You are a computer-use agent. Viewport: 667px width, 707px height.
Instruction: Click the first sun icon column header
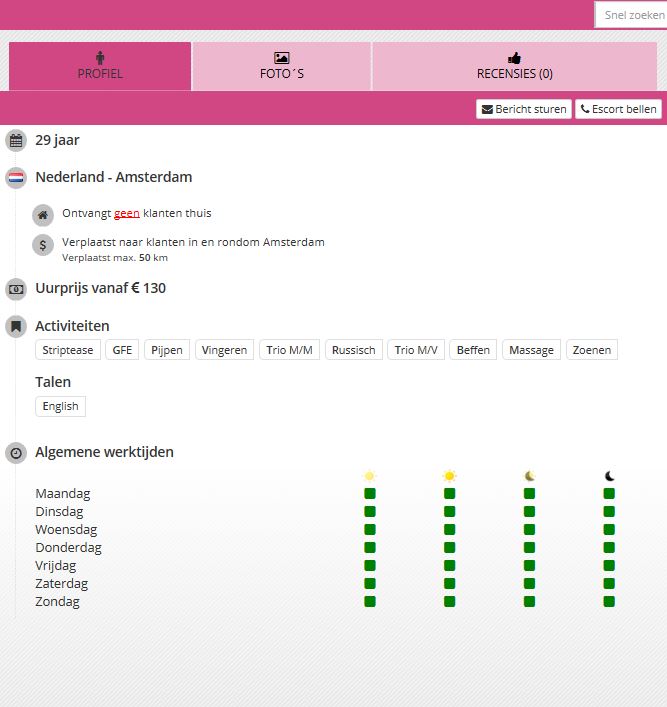370,476
